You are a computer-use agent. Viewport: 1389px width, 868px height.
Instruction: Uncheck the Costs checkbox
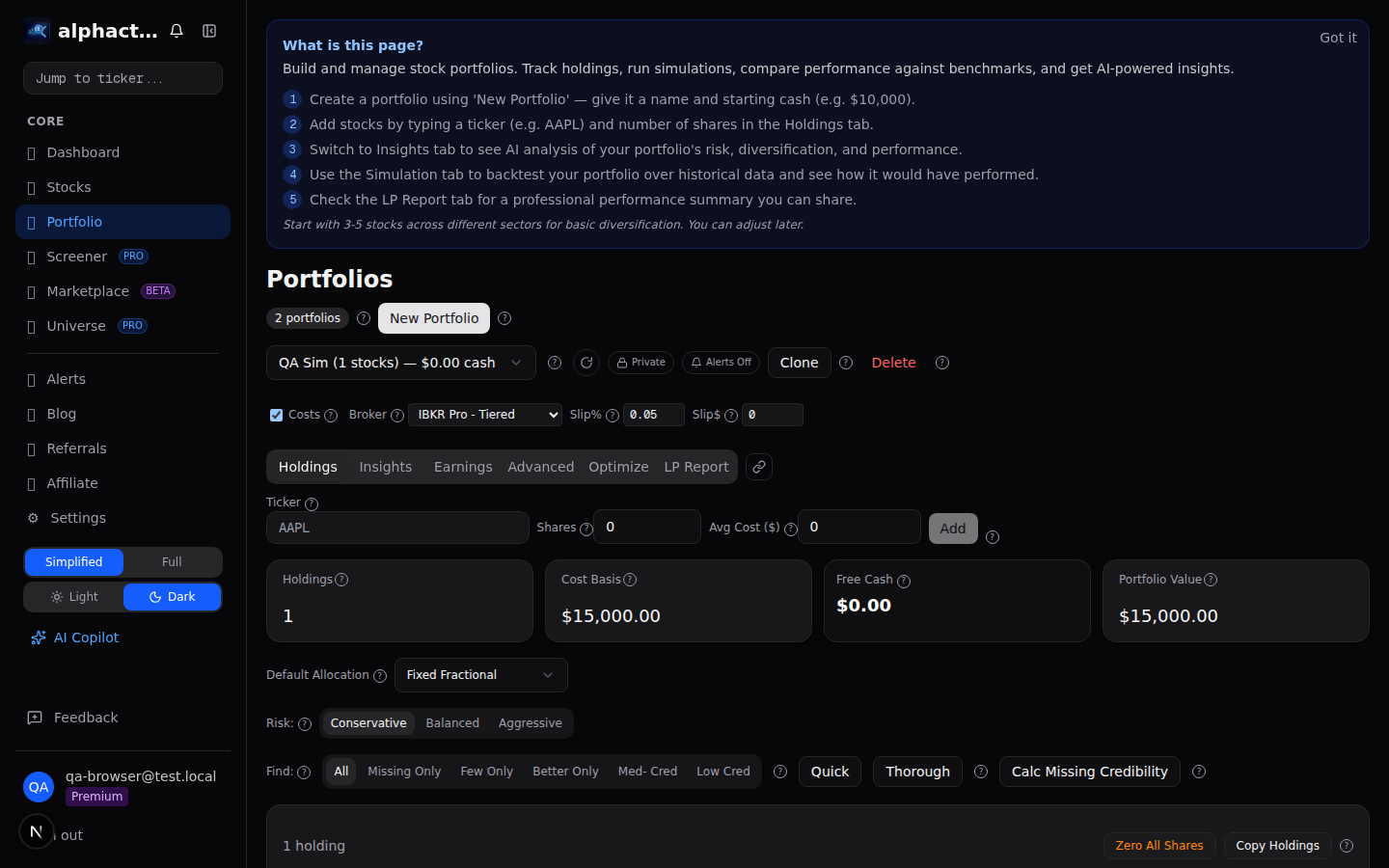(276, 415)
